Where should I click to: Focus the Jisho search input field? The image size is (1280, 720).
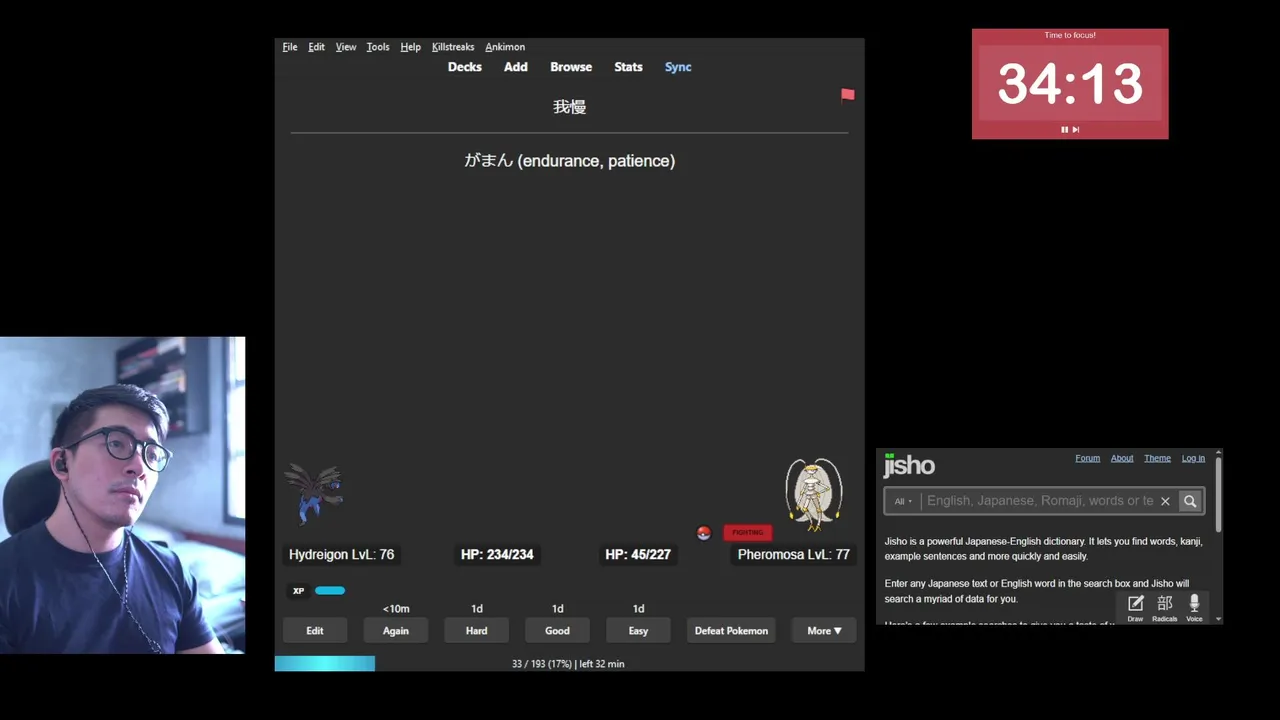(x=1039, y=501)
